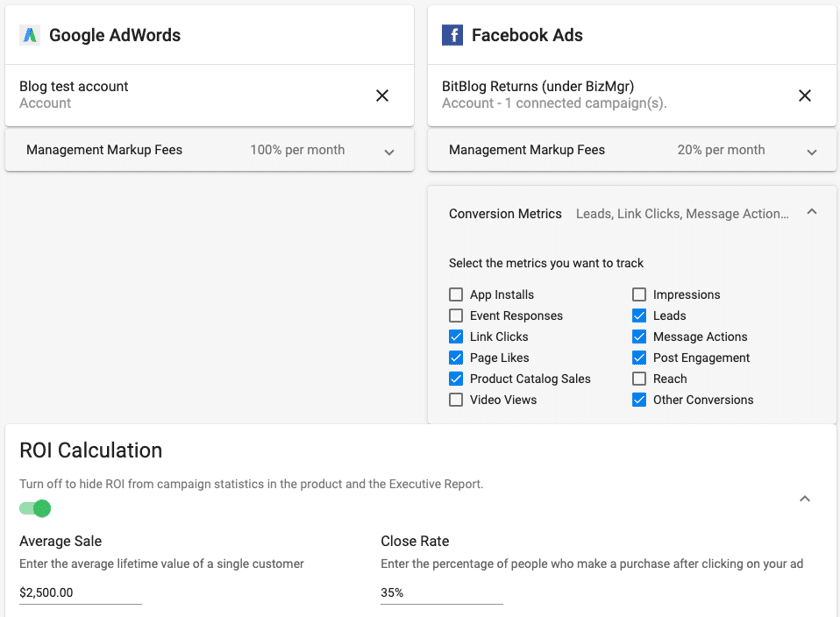The height and width of the screenshot is (617, 840).
Task: Expand Google AdWords Management Markup Fees
Action: click(x=389, y=152)
